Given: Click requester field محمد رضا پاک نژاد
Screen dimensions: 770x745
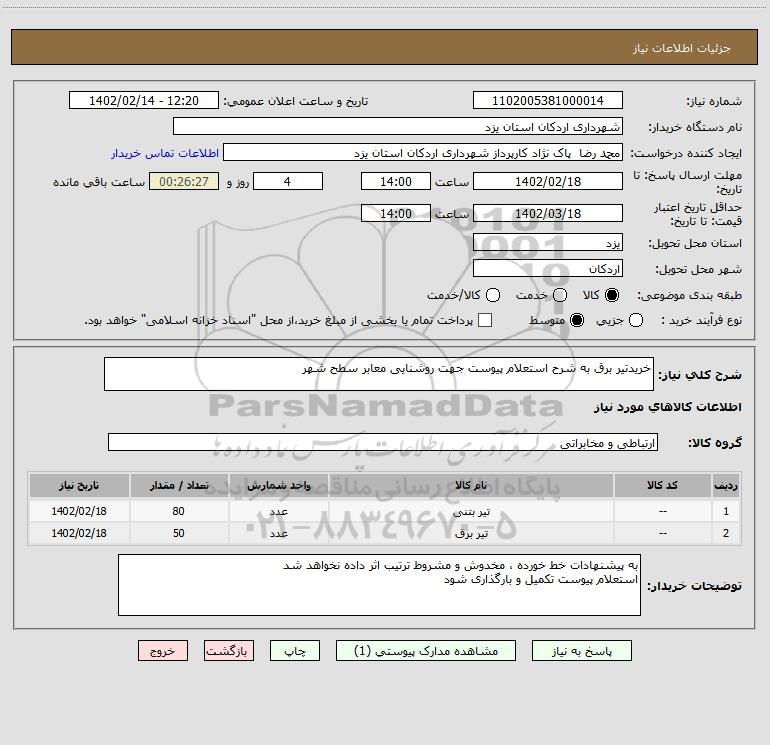Looking at the screenshot, I should click(423, 152).
